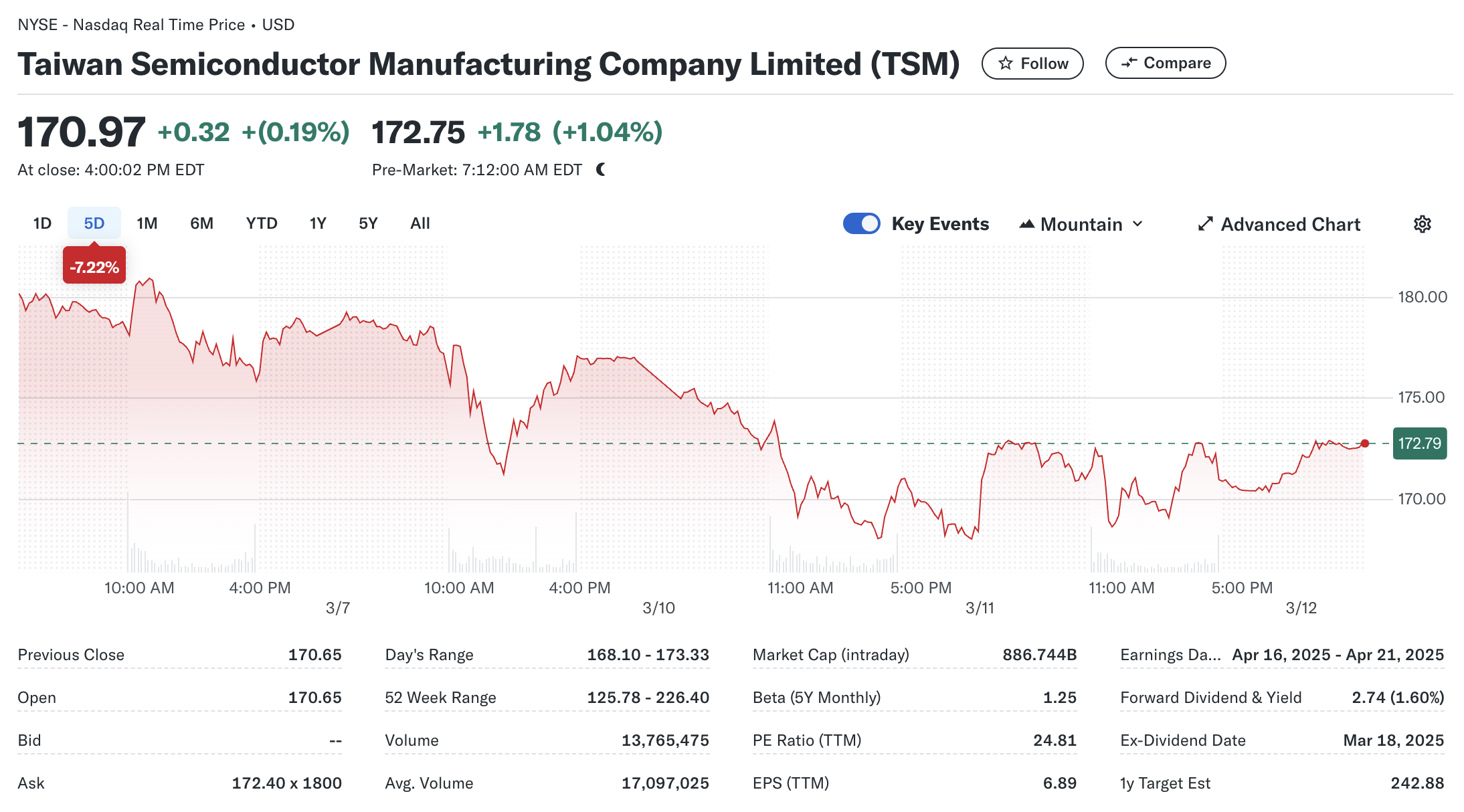Toggle the Key Events switch
This screenshot has width=1464, height=812.
click(861, 223)
